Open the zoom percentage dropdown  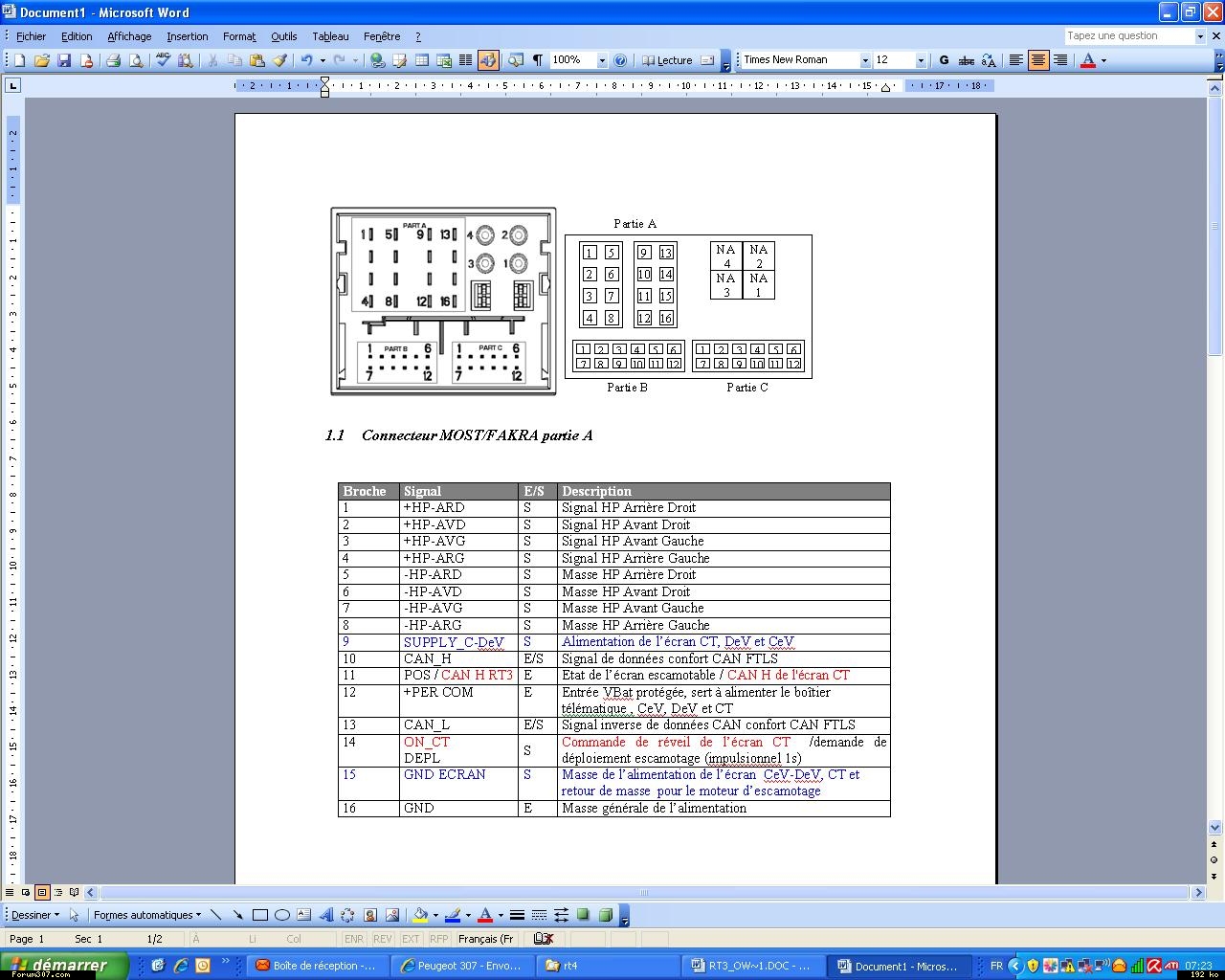coord(602,60)
